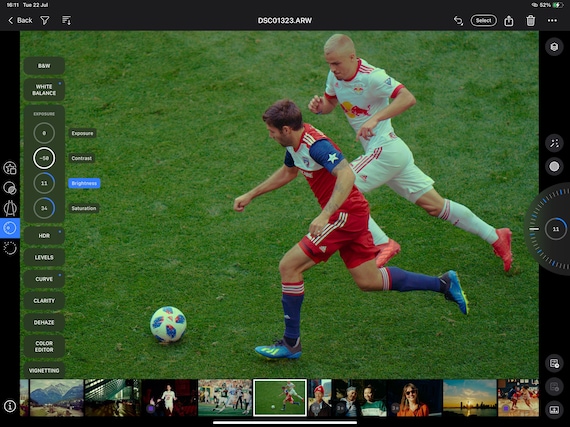Click the brightness dial showing 11
The image size is (570, 427).
coord(44,183)
